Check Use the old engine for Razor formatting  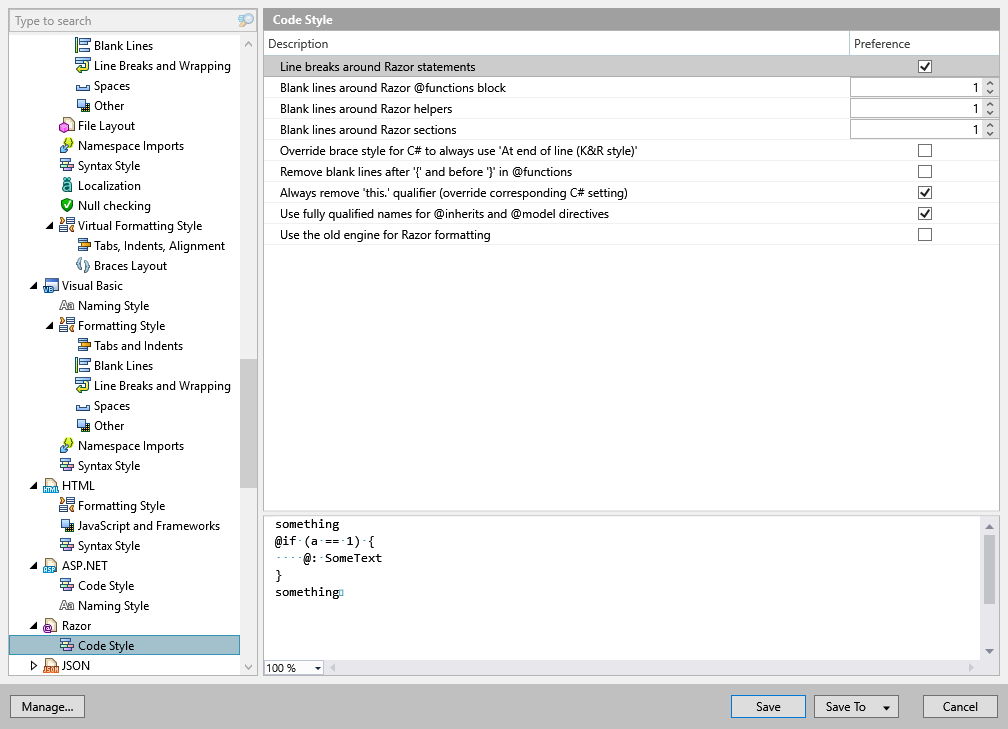coord(924,234)
